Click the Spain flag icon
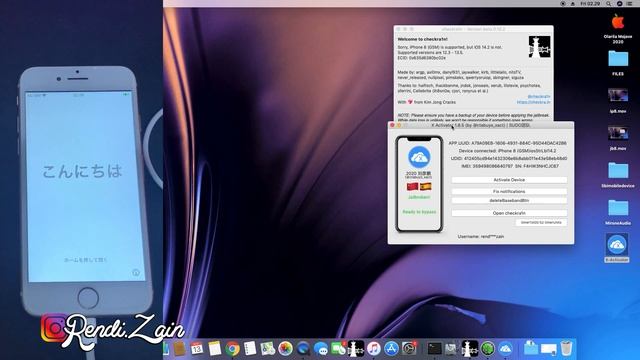This screenshot has width=640, height=360. (x=426, y=187)
